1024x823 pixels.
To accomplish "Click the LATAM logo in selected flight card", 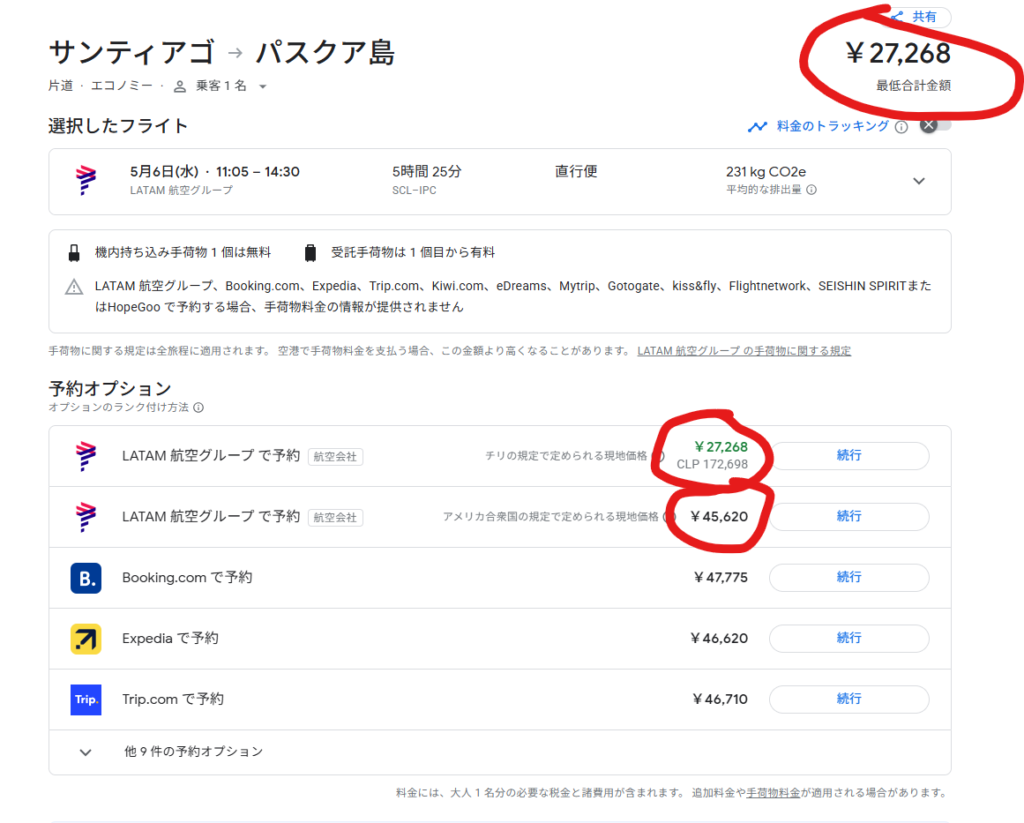I will click(86, 181).
